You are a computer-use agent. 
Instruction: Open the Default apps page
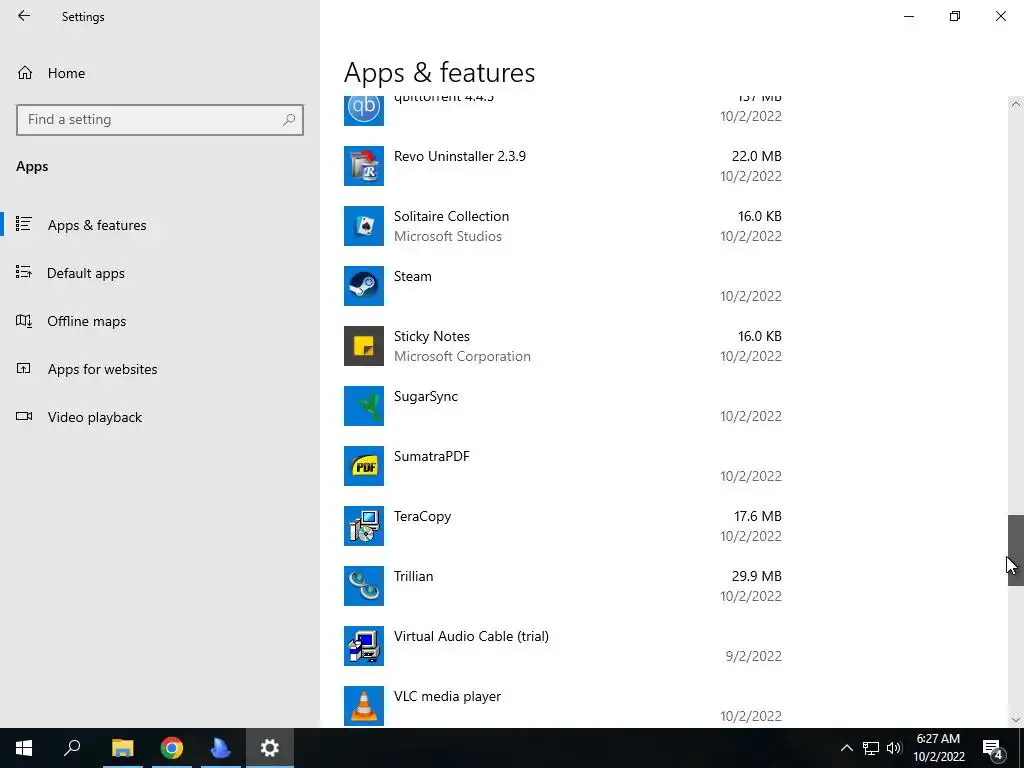pyautogui.click(x=160, y=273)
